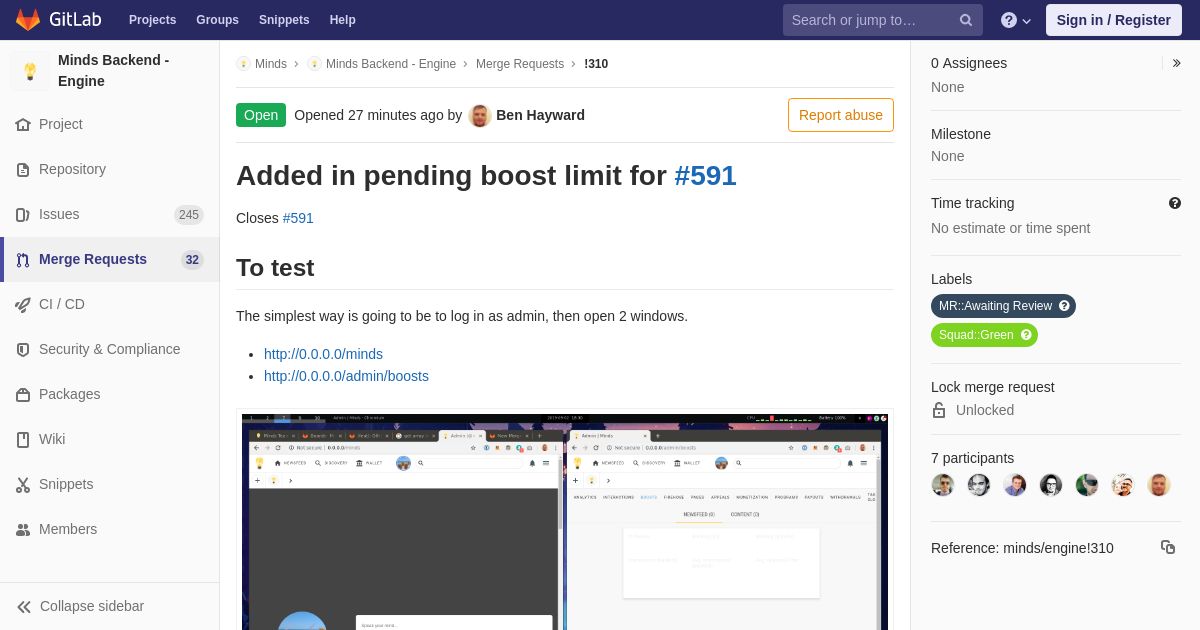The image size is (1200, 630).
Task: Open the http://0.0.0.0/minds link
Action: tap(323, 354)
